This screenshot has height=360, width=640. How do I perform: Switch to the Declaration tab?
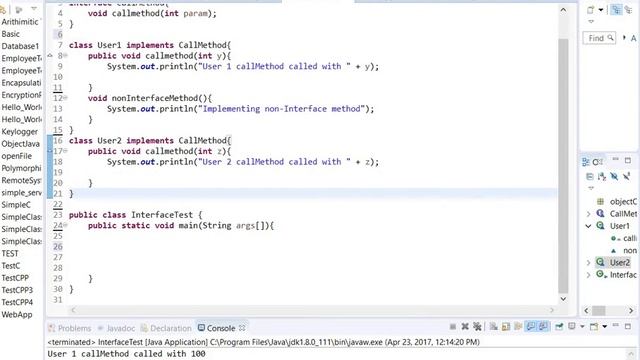pos(166,328)
